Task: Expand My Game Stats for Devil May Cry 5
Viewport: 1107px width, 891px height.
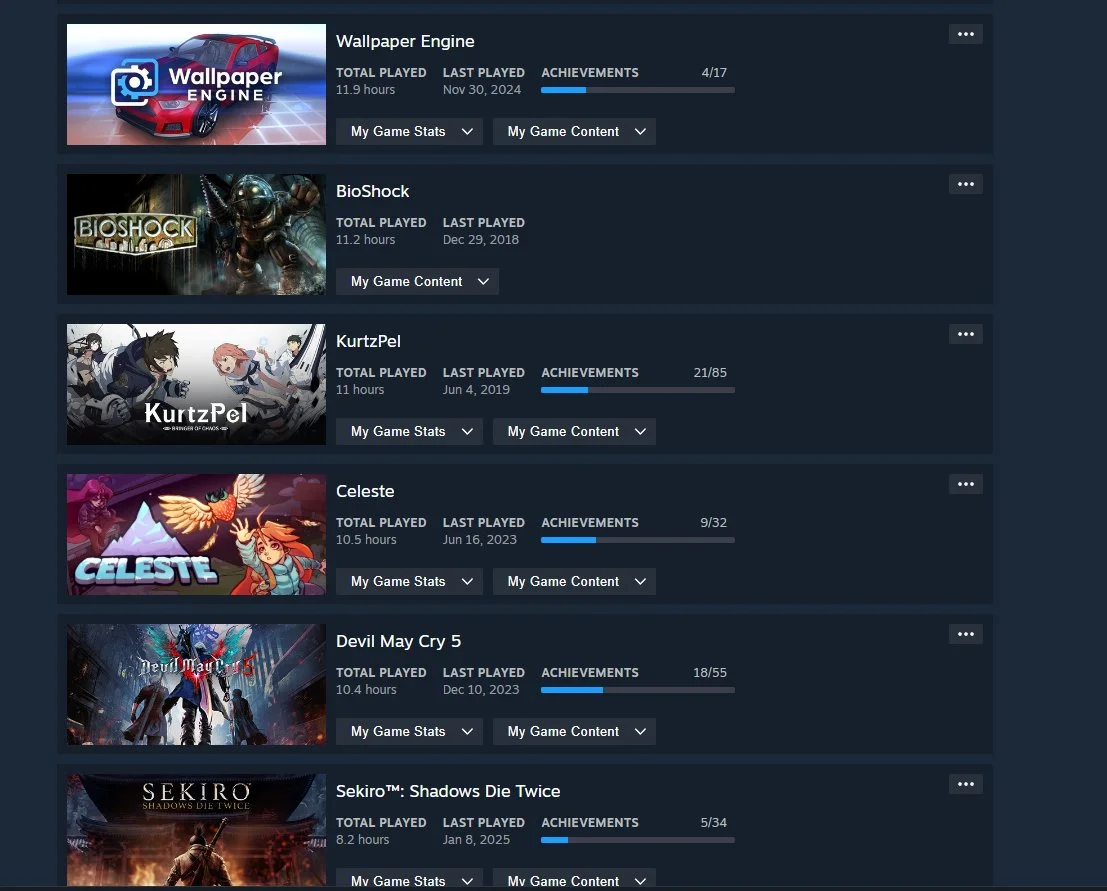Action: point(409,731)
